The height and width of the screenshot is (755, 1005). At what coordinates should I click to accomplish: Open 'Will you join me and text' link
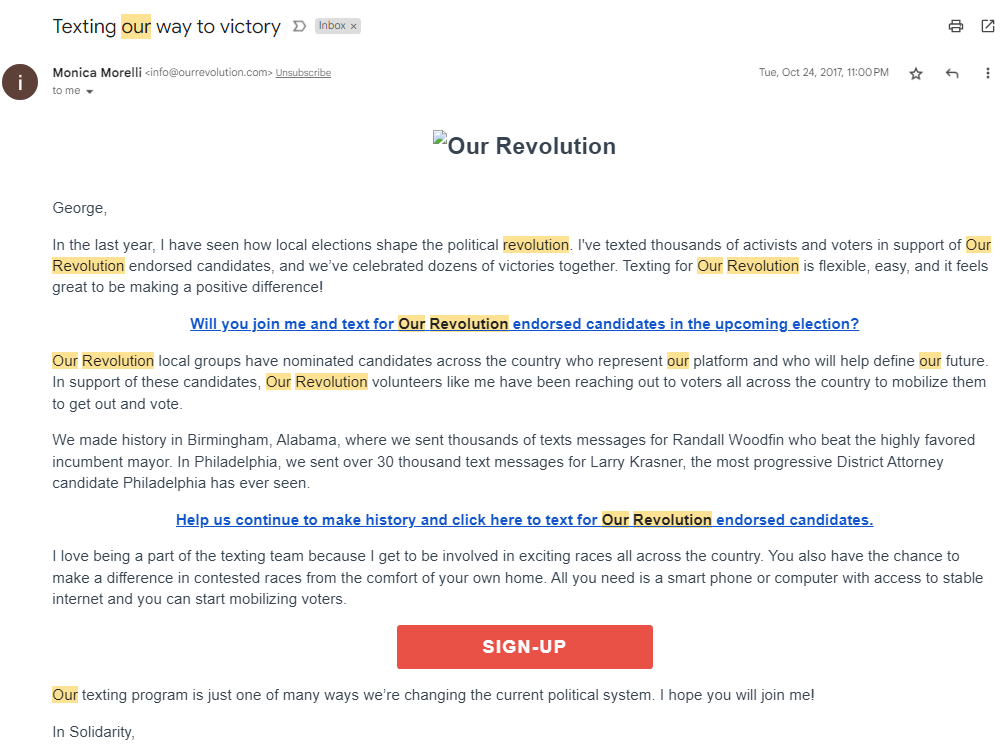click(x=524, y=324)
